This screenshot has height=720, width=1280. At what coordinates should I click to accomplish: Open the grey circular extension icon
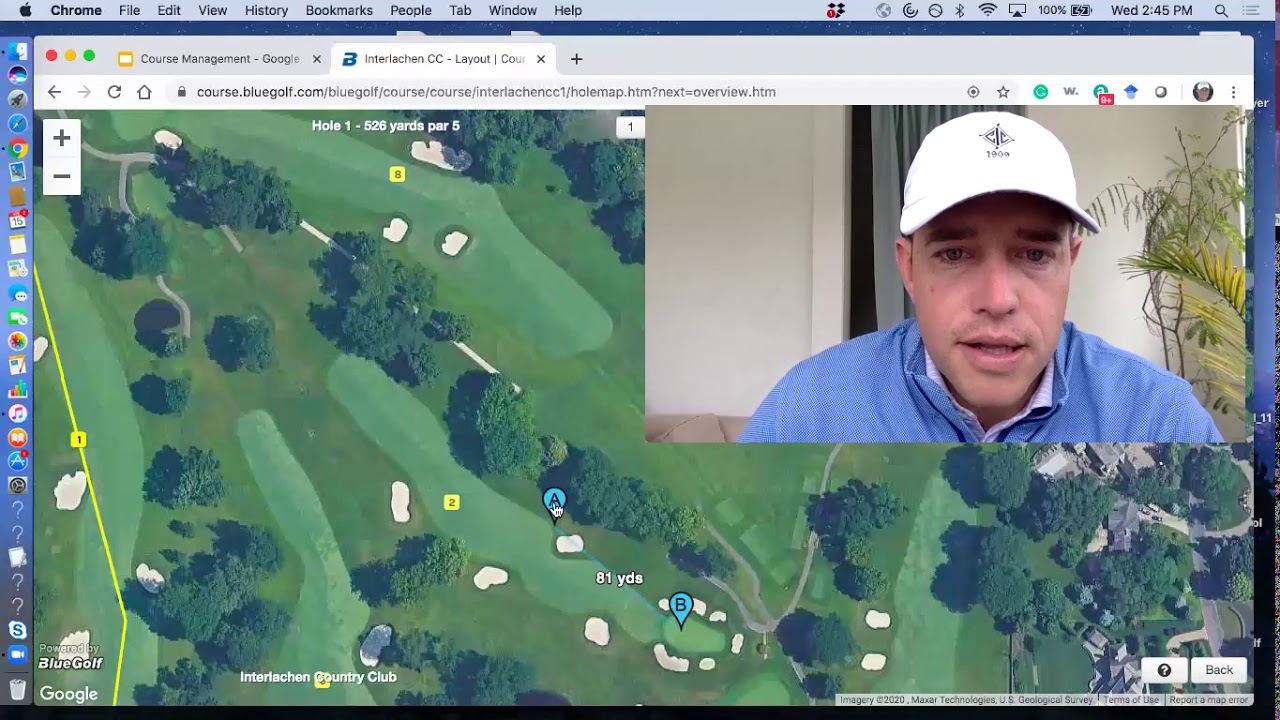(x=1161, y=92)
